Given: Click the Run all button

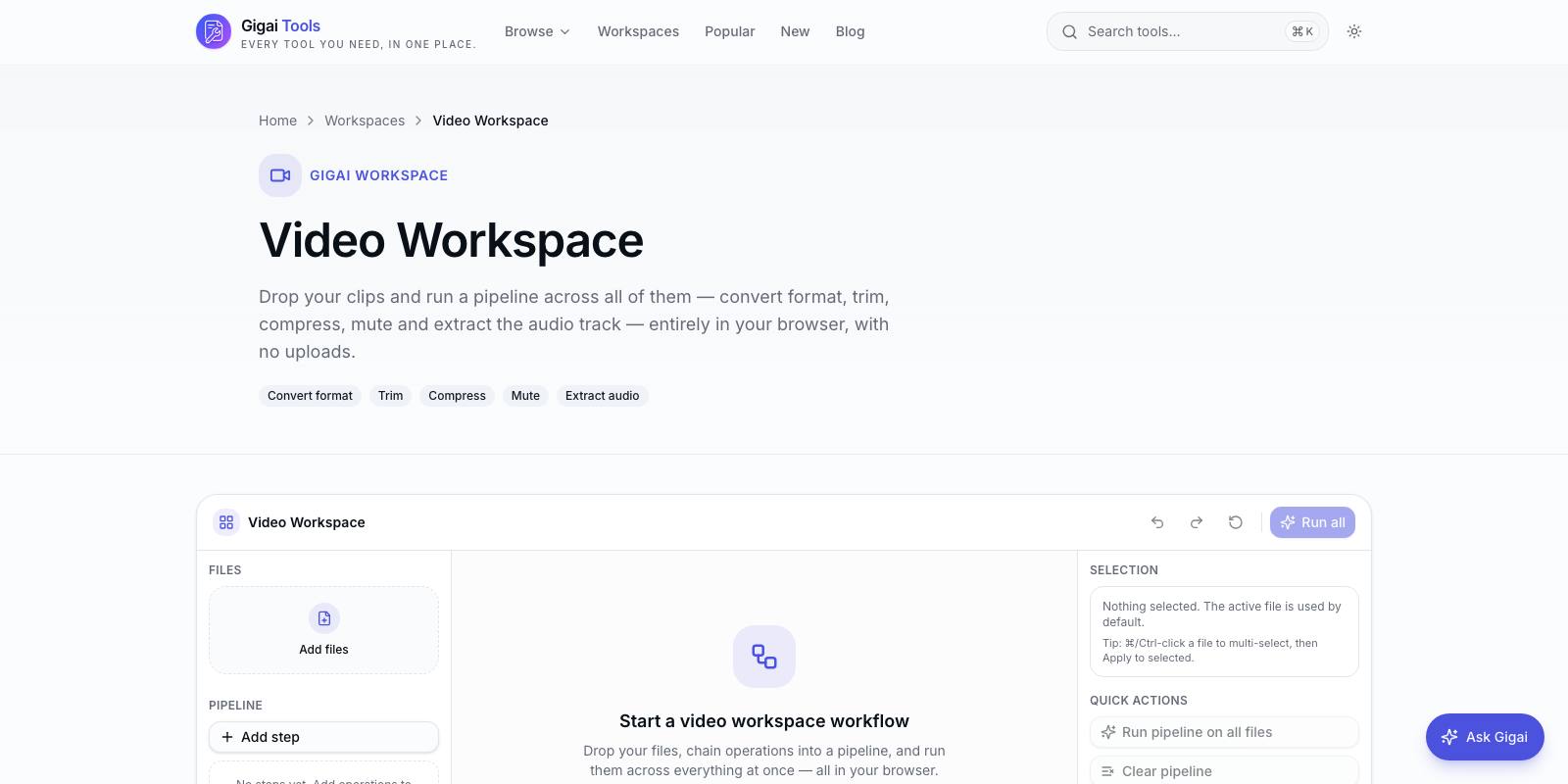Looking at the screenshot, I should (1312, 522).
